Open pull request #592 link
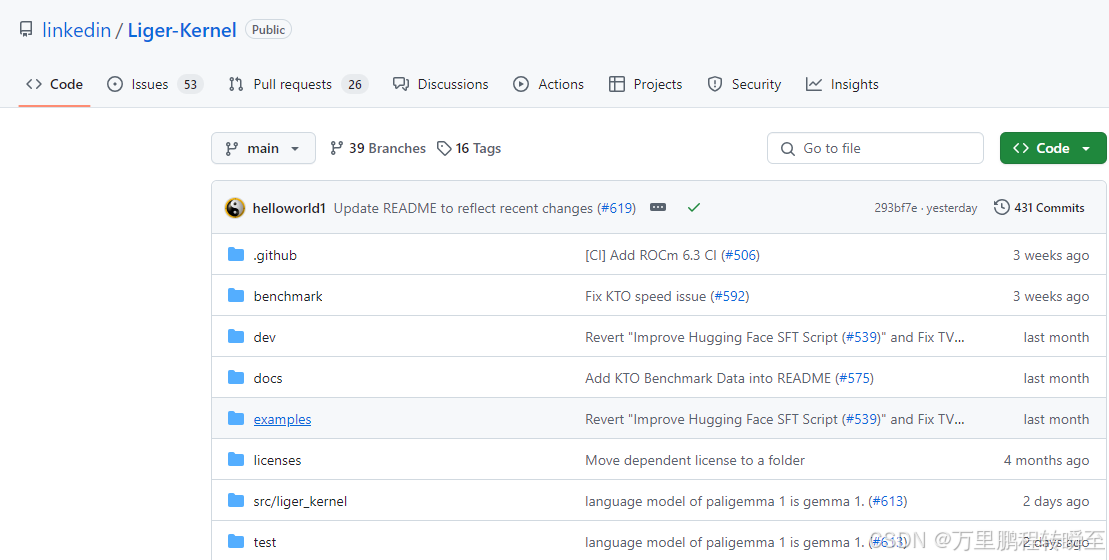Image resolution: width=1109 pixels, height=560 pixels. click(731, 296)
